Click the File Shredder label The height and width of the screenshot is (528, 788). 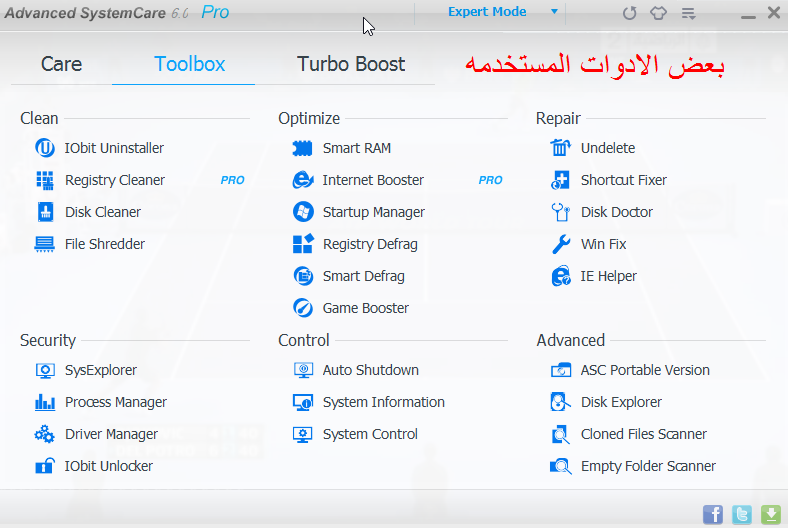[105, 244]
